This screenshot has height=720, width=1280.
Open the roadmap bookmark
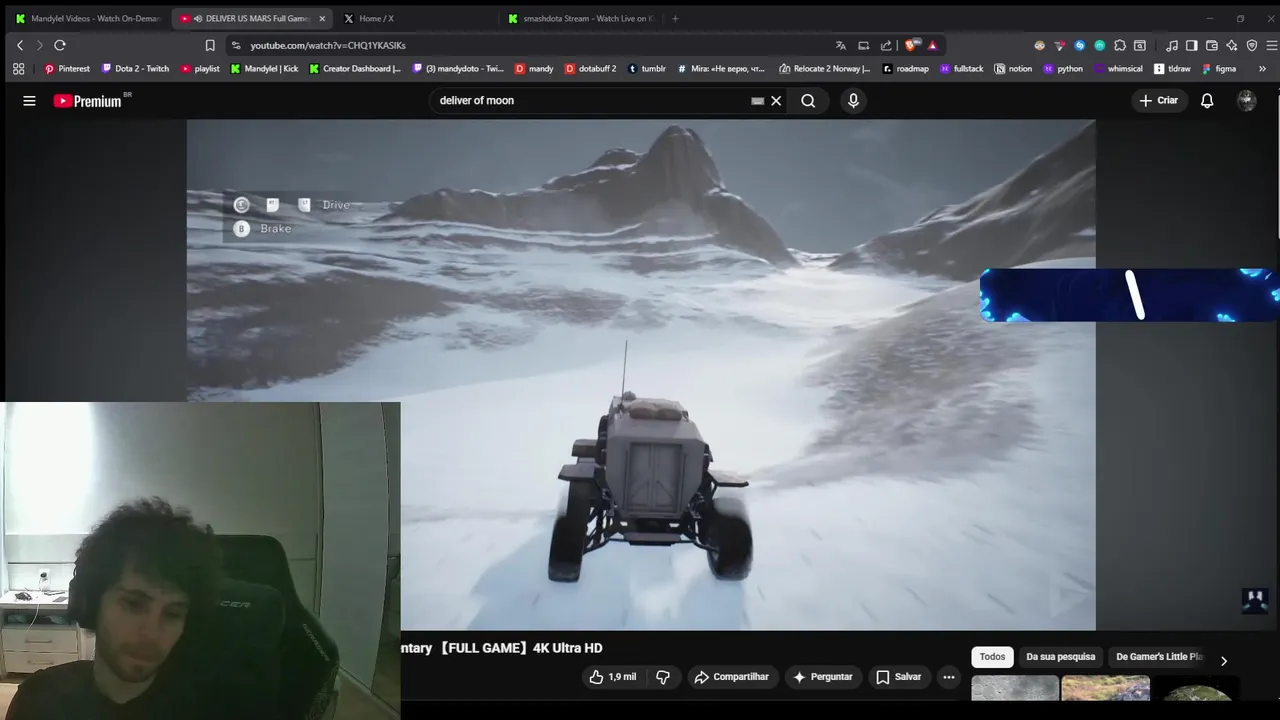(x=906, y=69)
